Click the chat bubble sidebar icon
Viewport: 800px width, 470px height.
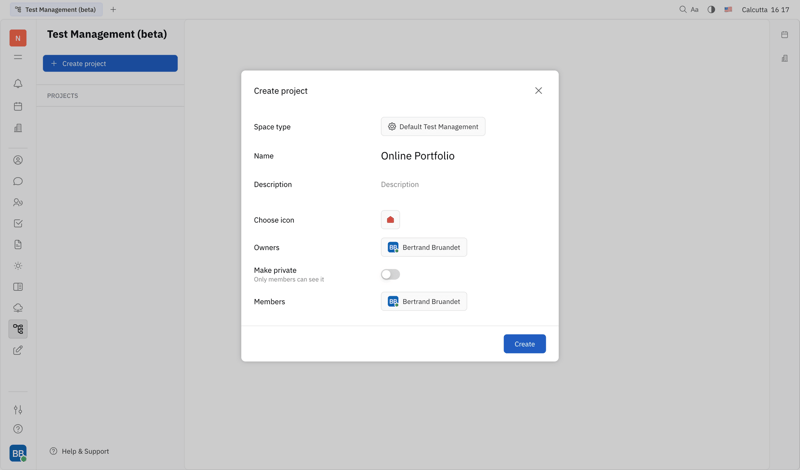click(18, 181)
